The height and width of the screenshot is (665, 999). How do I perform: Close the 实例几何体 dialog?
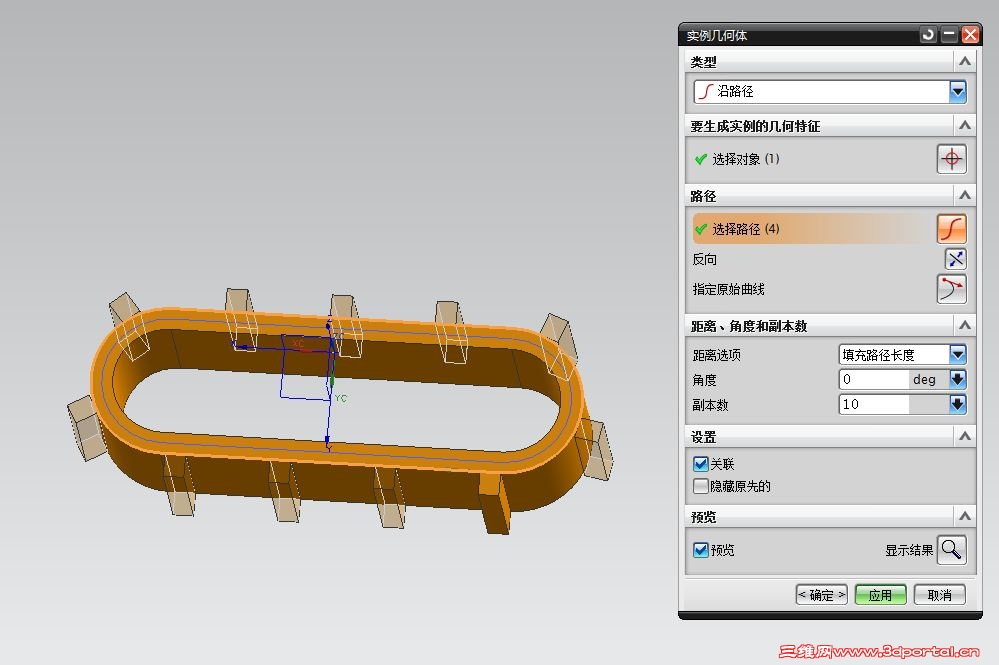click(x=970, y=34)
